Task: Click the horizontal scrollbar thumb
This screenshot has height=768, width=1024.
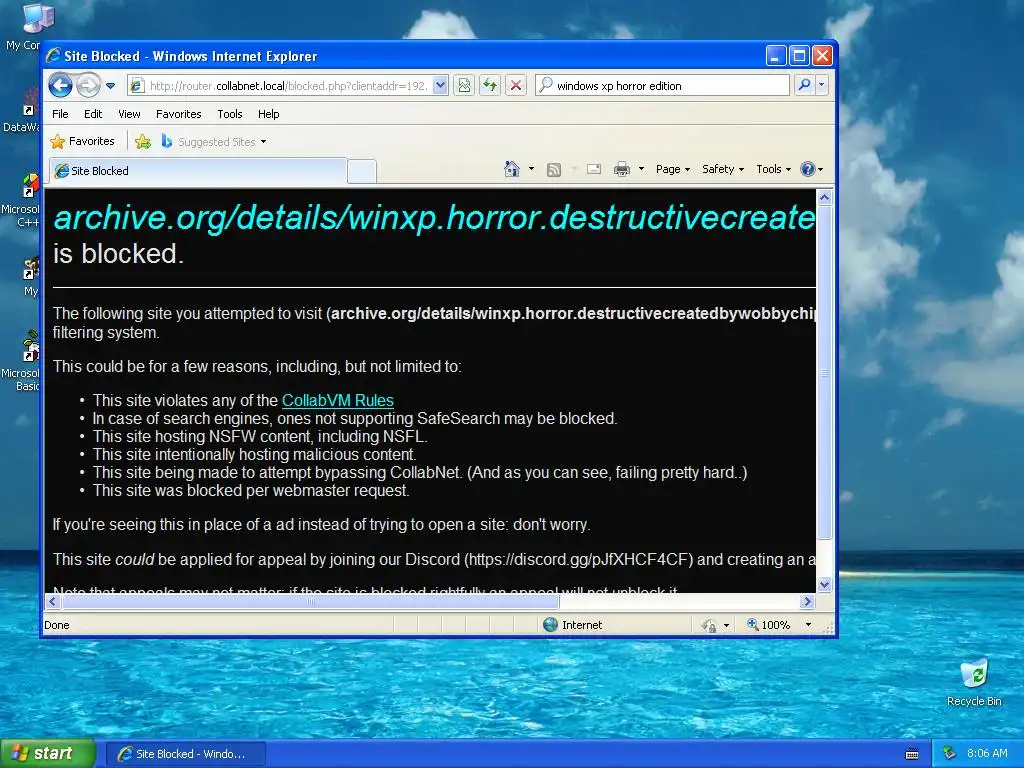Action: click(310, 601)
